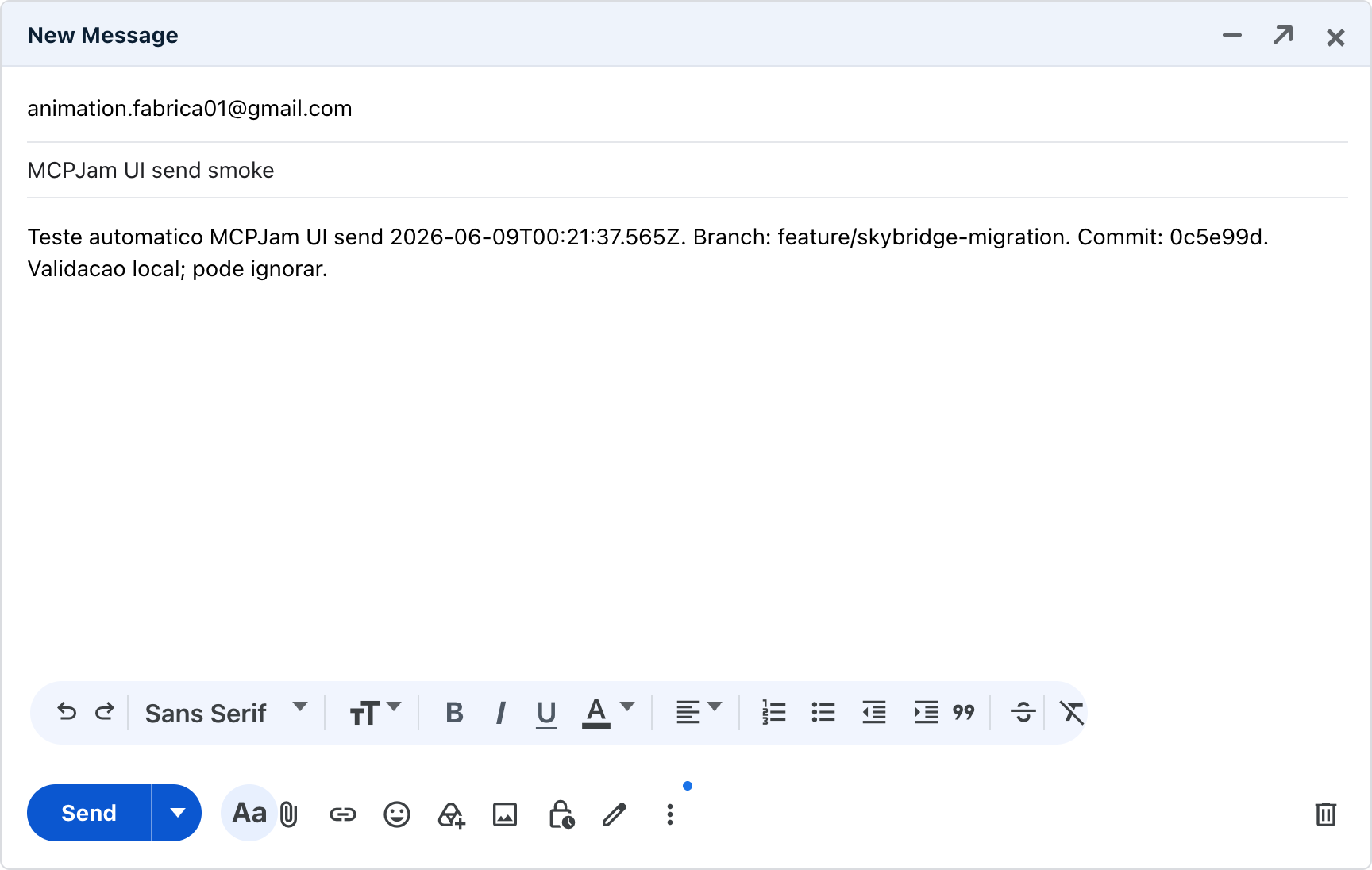The width and height of the screenshot is (1372, 870).
Task: Insert files using Google Drive
Action: click(451, 814)
